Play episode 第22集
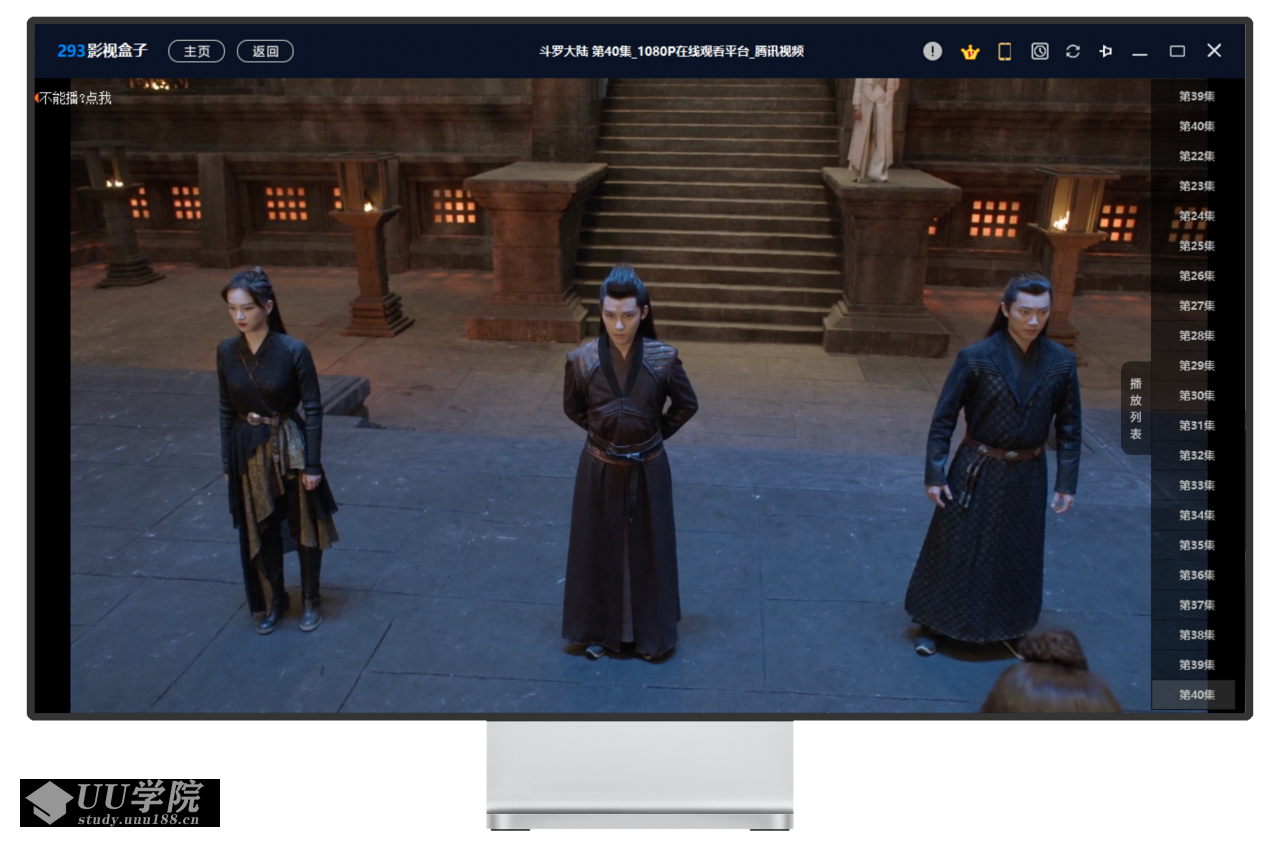1280x847 pixels. (1196, 156)
